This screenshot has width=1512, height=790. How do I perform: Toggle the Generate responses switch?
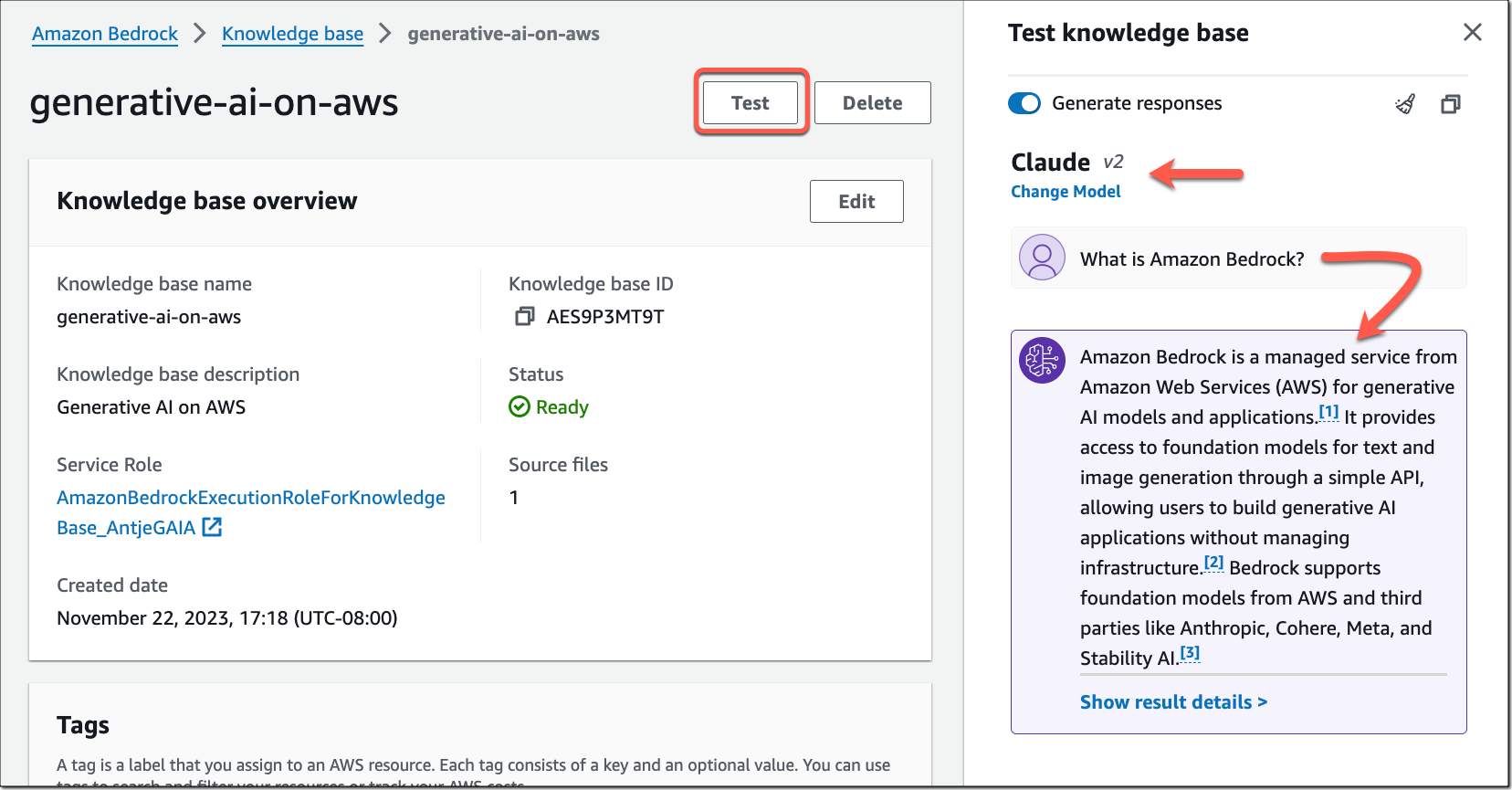tap(1024, 103)
